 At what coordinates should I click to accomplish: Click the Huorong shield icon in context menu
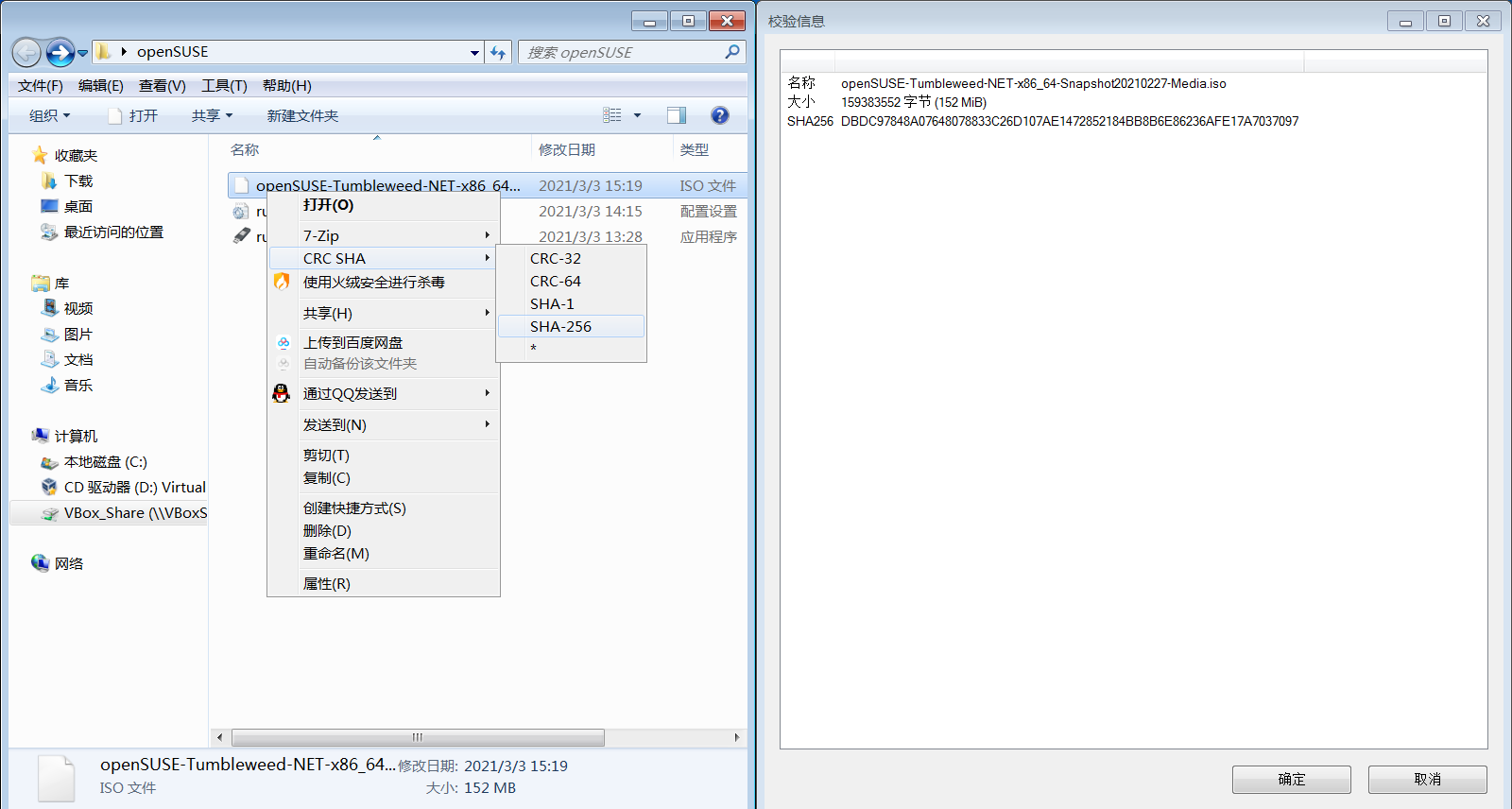pyautogui.click(x=282, y=282)
